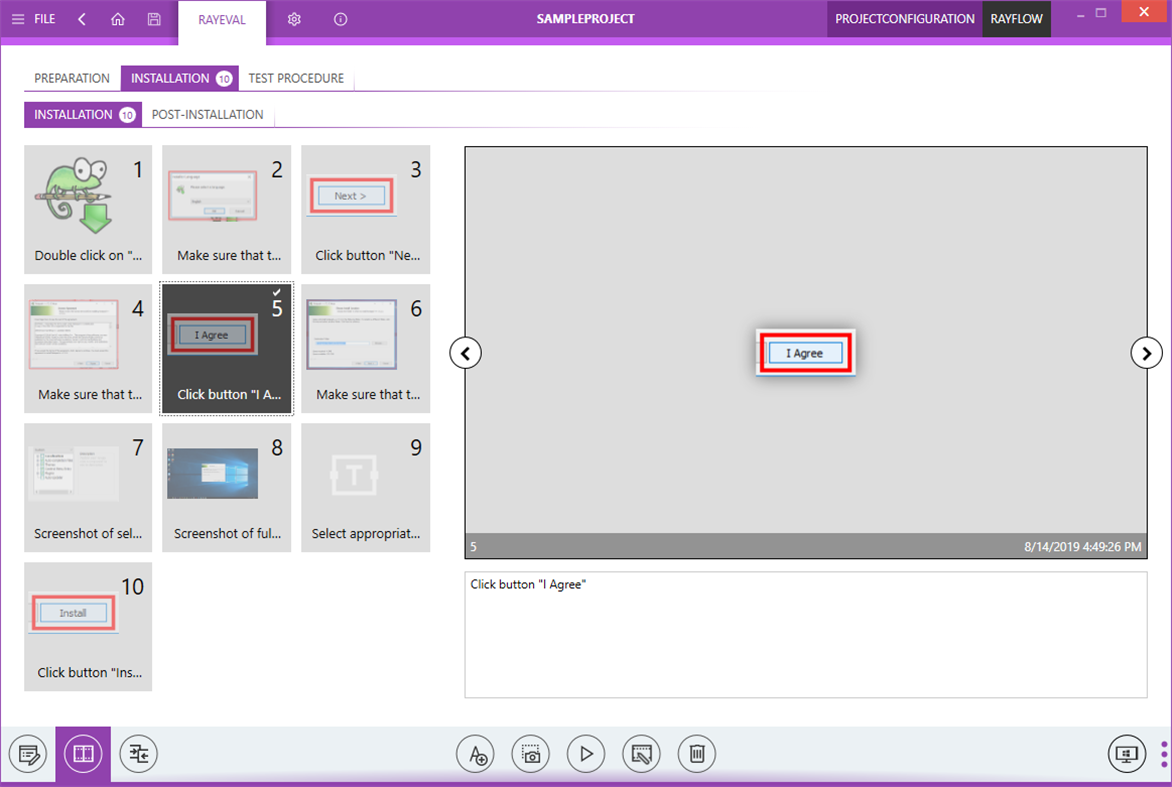
Task: Select step 10 'Click button Install' thumbnail
Action: (x=88, y=627)
